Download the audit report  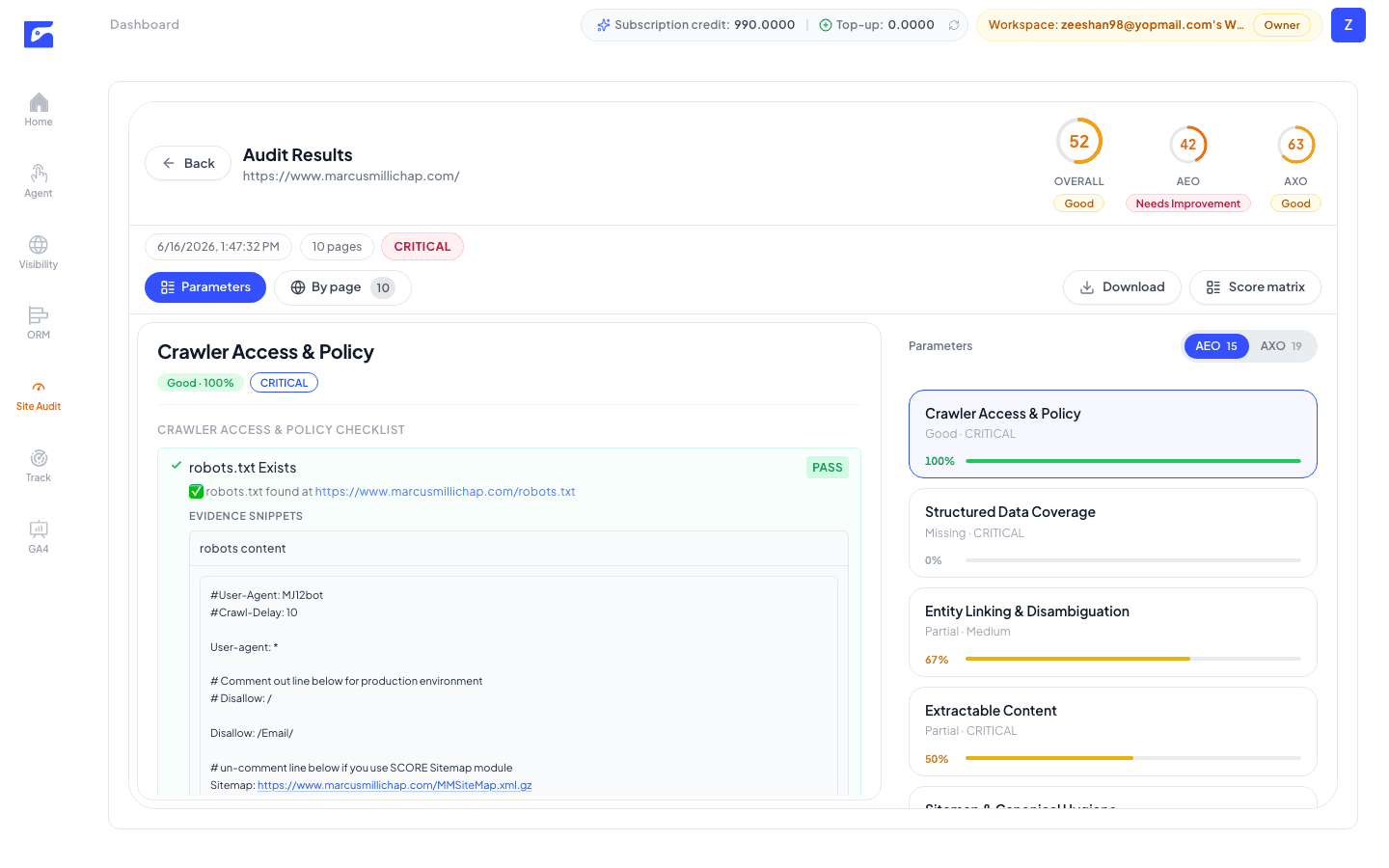pos(1122,287)
